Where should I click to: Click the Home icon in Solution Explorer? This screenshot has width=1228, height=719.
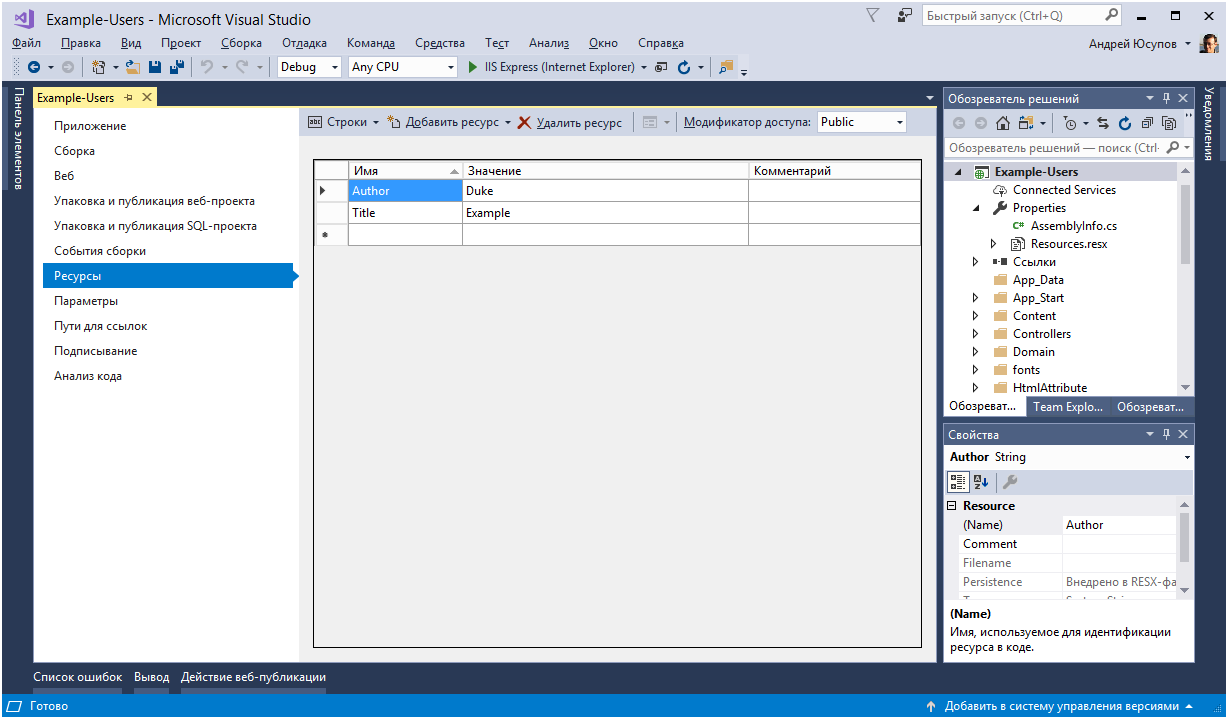click(x=1003, y=123)
